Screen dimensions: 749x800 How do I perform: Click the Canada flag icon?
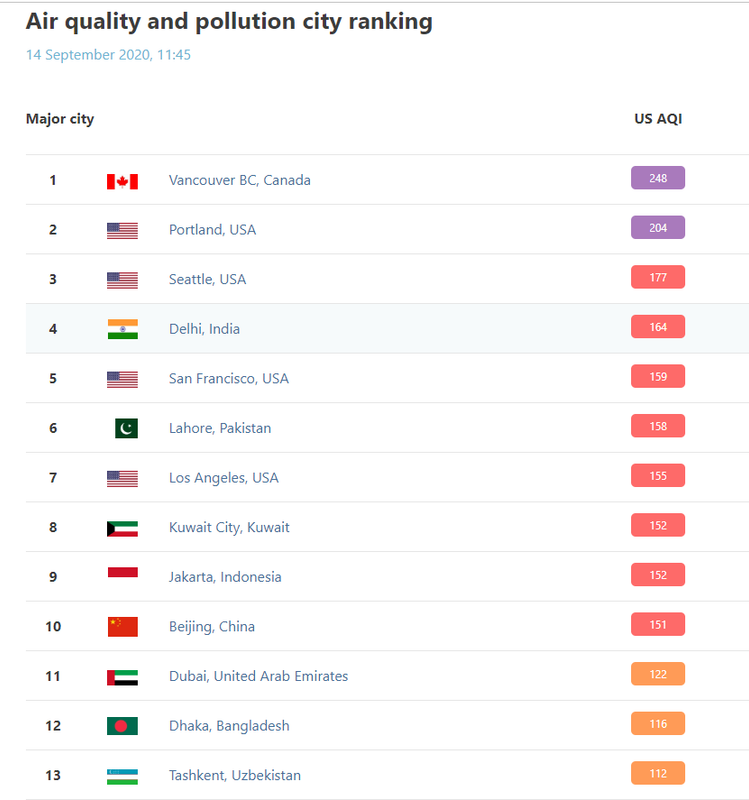pos(122,182)
